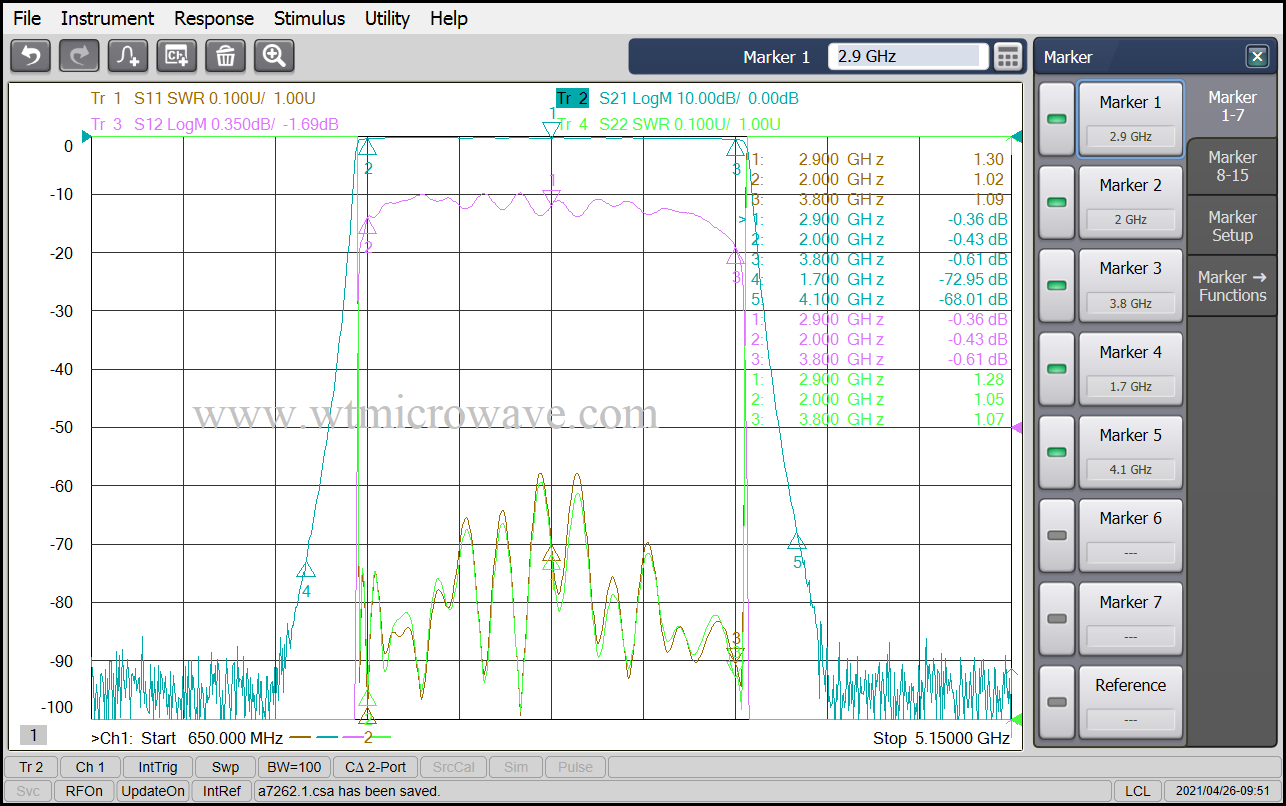Toggle Marker 1 on/off indicator
Image resolution: width=1286 pixels, height=806 pixels.
(1056, 119)
